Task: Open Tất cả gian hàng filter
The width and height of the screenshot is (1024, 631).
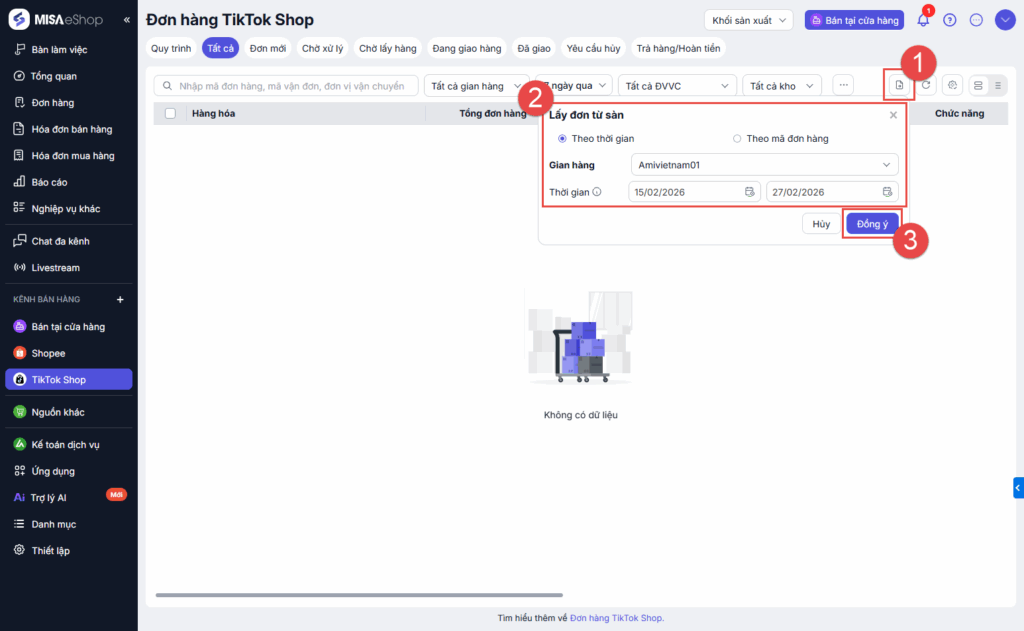Action: 477,86
